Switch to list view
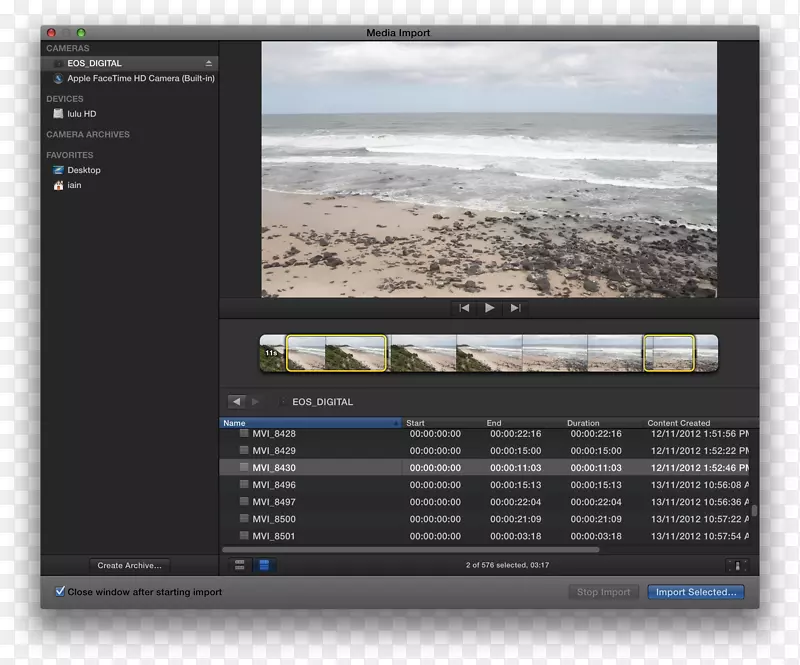 pyautogui.click(x=264, y=565)
